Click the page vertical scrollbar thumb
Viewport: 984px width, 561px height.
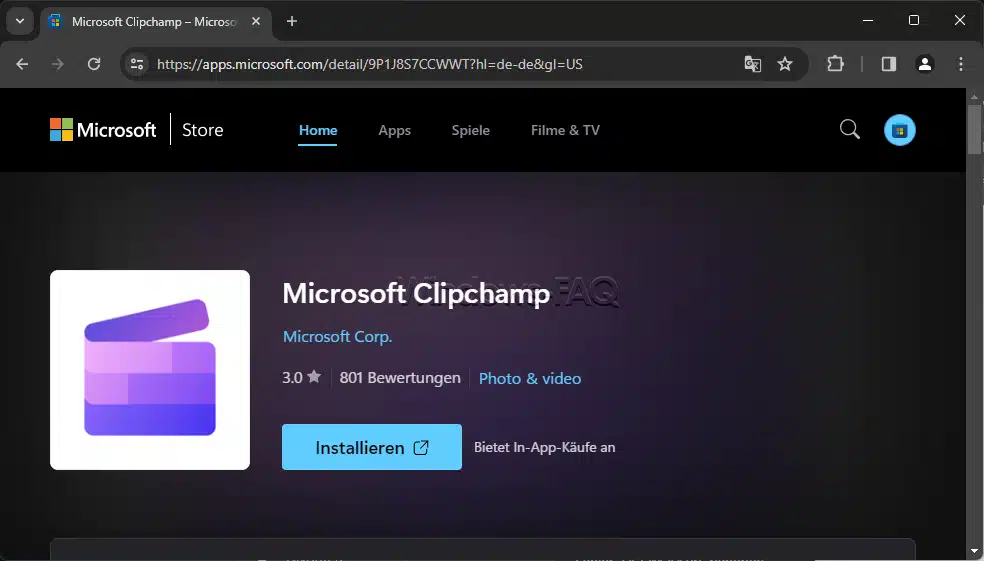(x=975, y=129)
